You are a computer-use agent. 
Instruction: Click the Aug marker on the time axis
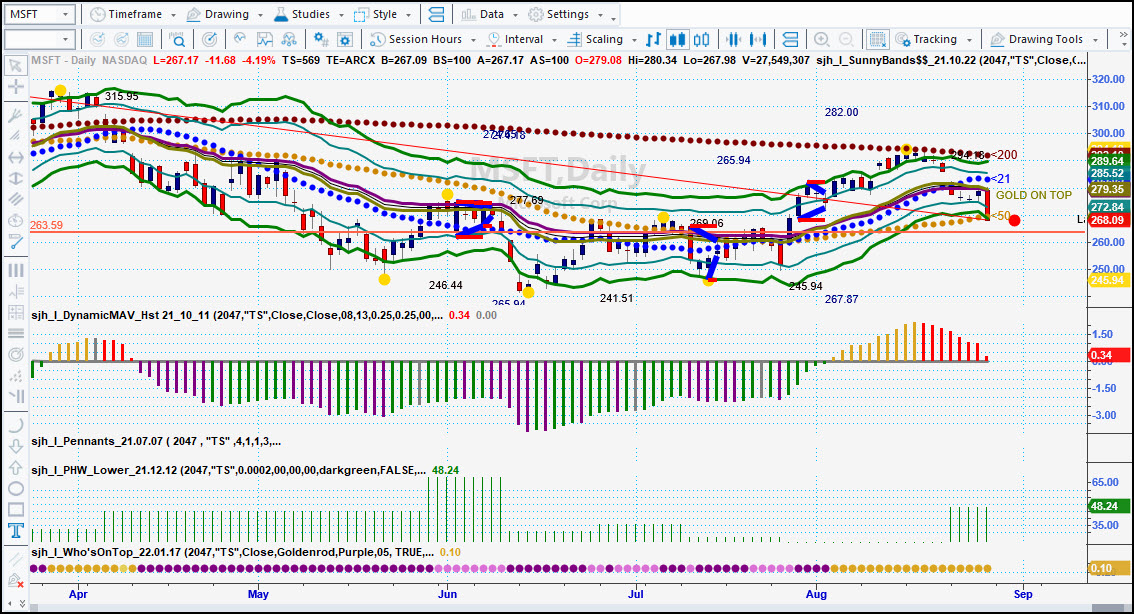[x=817, y=594]
